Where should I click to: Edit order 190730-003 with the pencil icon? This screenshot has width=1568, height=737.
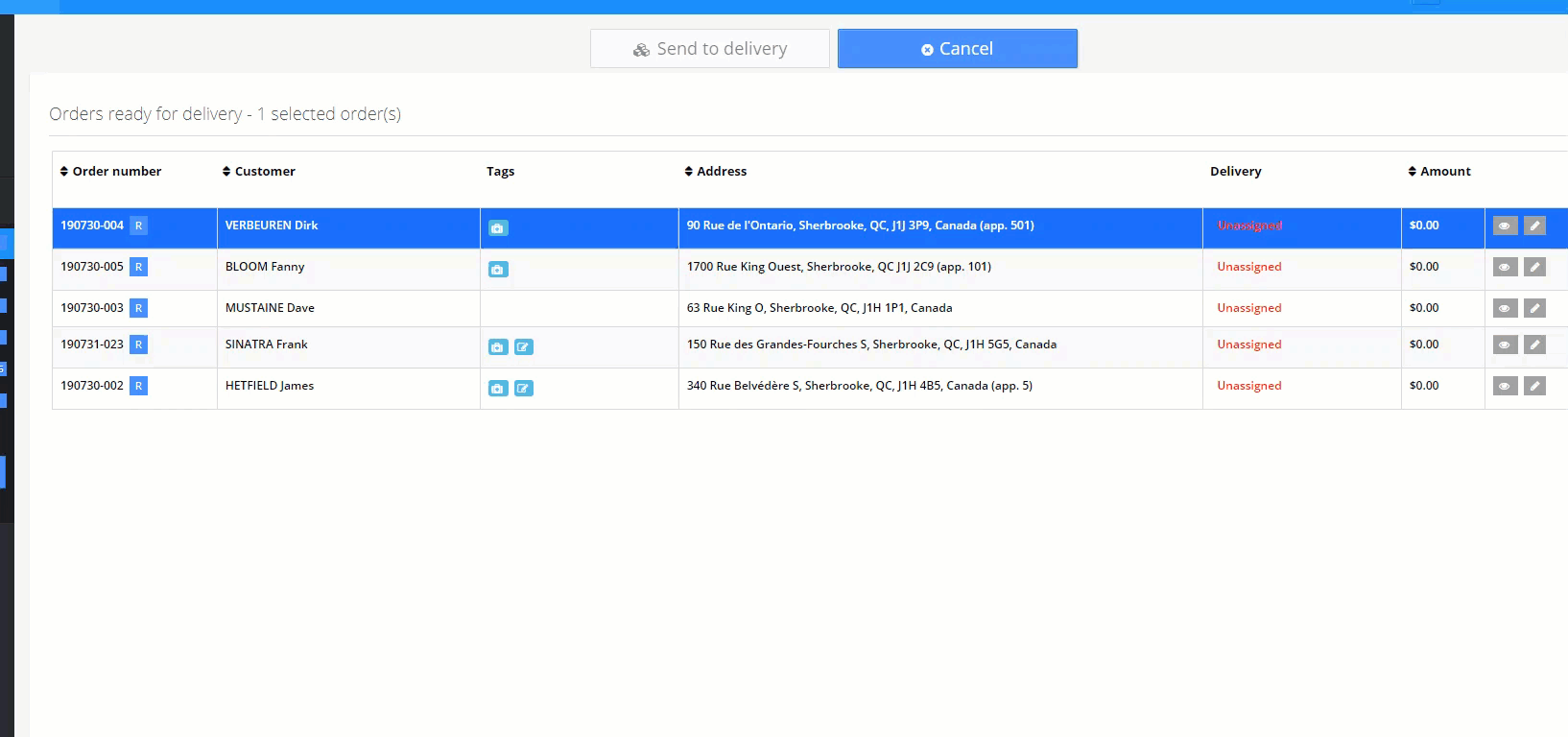[1535, 309]
